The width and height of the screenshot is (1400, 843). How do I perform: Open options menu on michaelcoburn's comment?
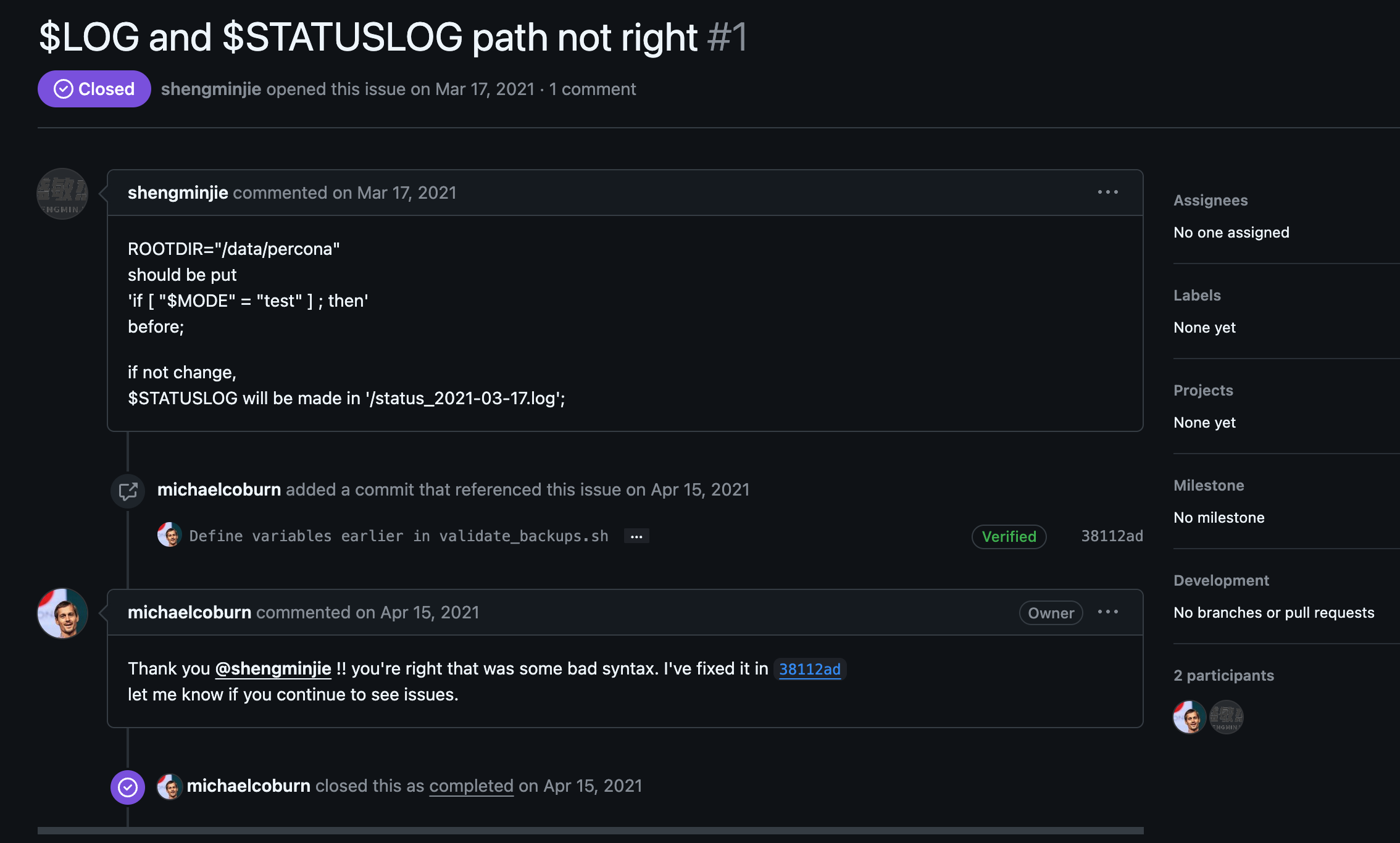click(1108, 612)
